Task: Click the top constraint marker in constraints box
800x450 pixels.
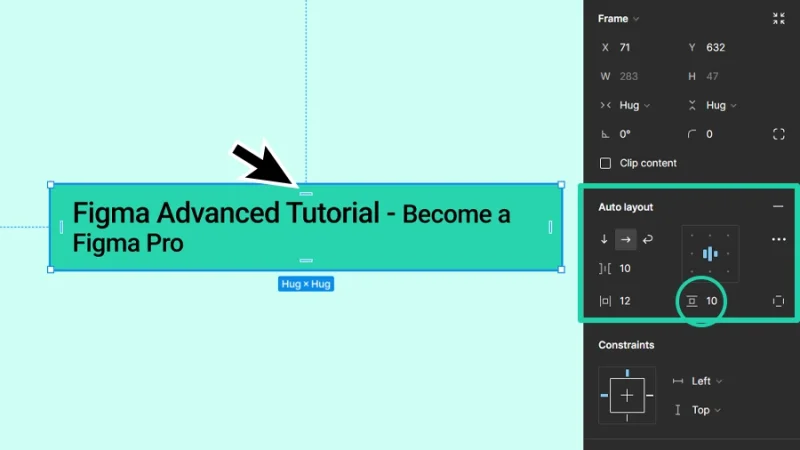Action: click(x=627, y=373)
